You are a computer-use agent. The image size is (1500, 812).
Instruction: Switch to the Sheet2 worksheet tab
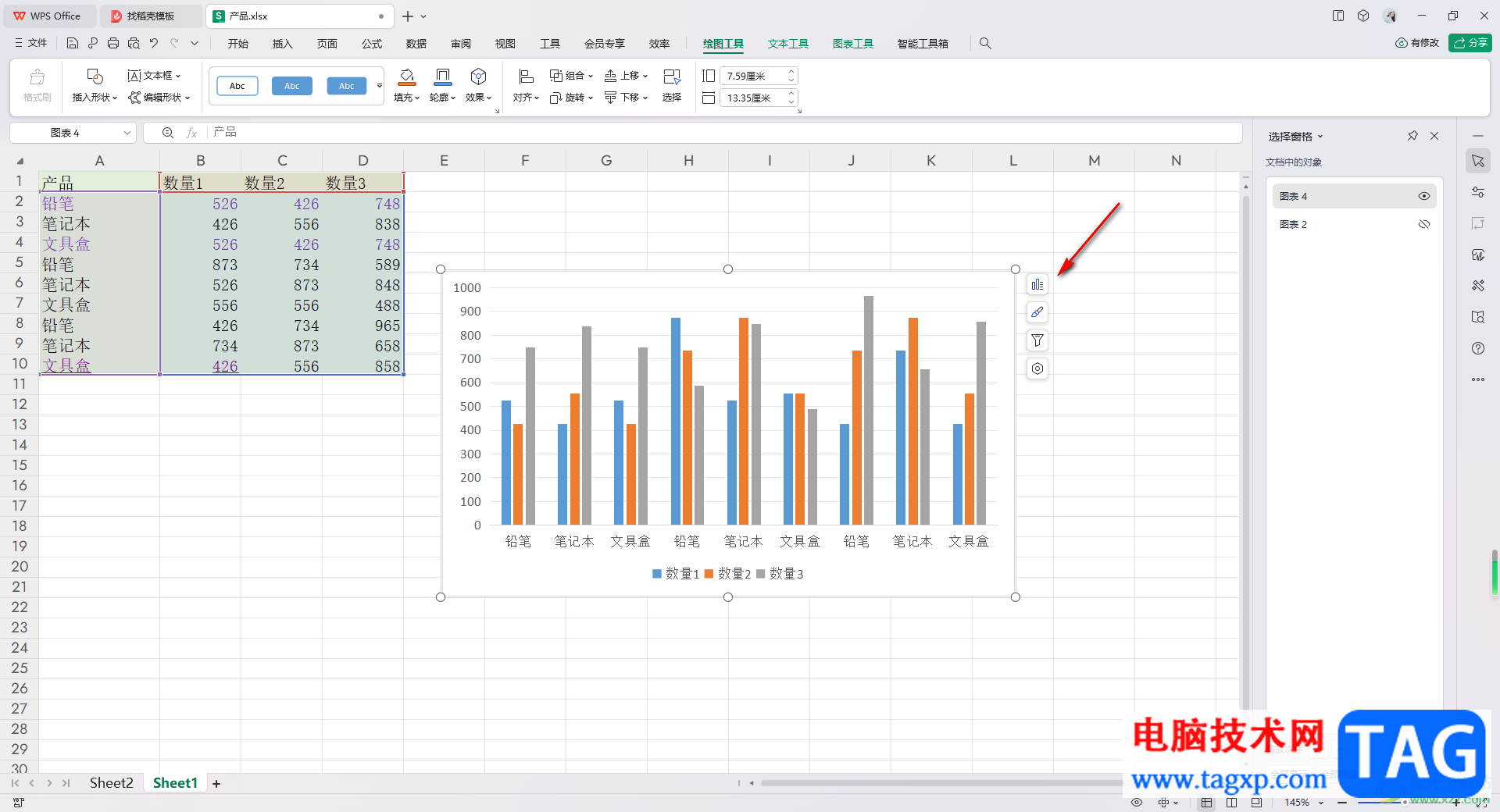coord(111,783)
